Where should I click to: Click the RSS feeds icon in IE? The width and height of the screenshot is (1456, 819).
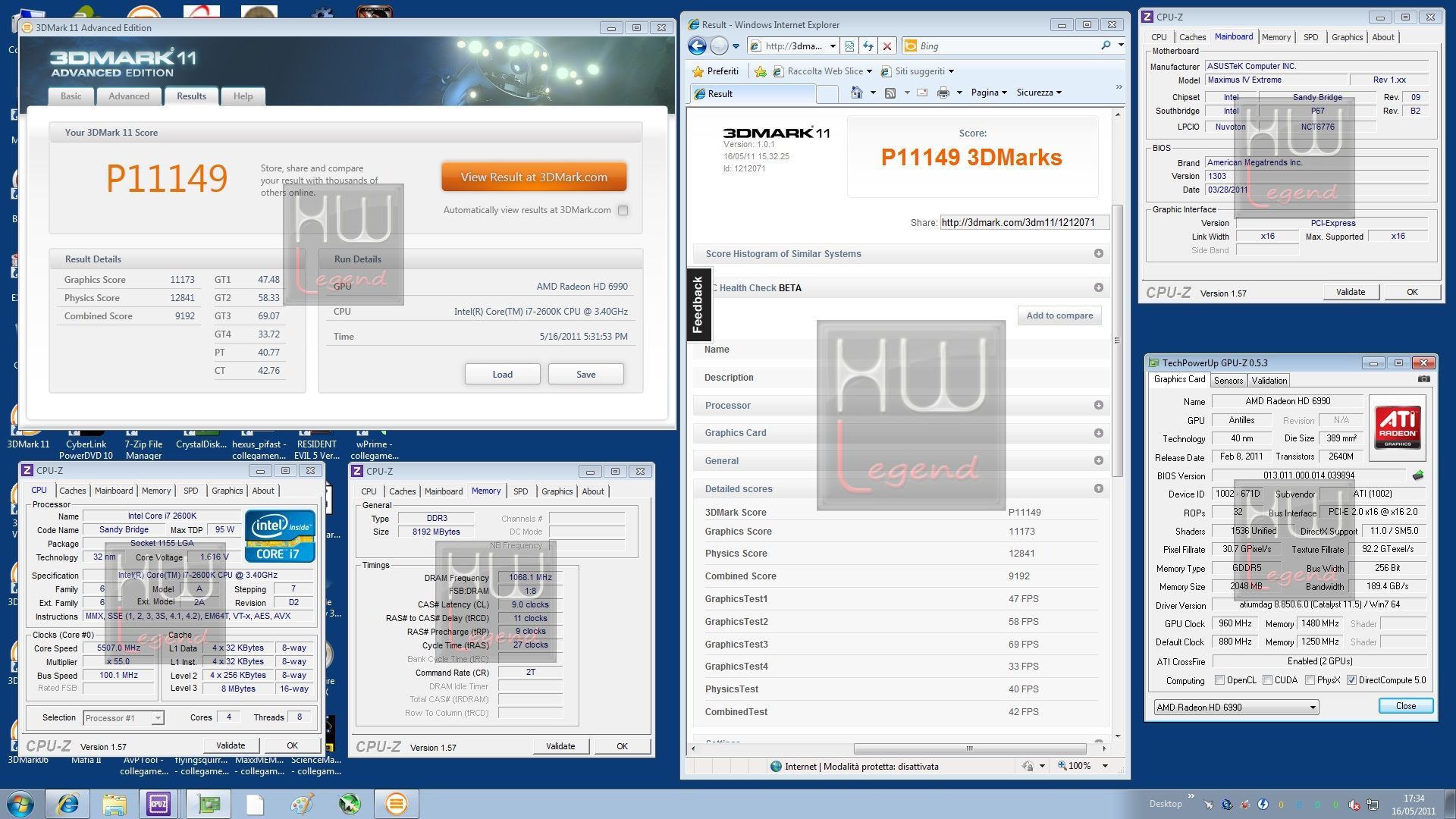coord(890,93)
